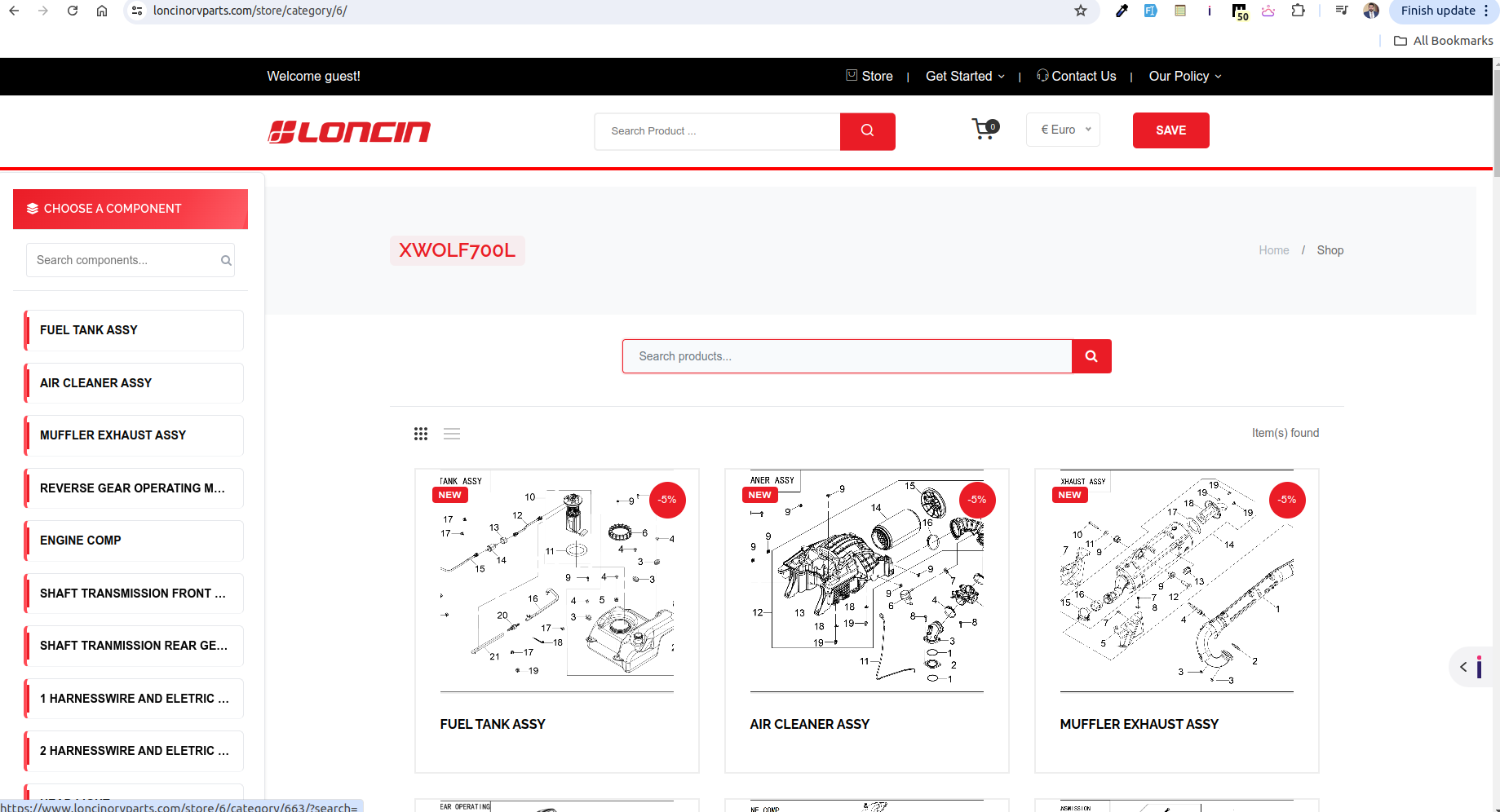Expand the side widget arrow
Viewport: 1500px width, 812px height.
click(x=1463, y=667)
